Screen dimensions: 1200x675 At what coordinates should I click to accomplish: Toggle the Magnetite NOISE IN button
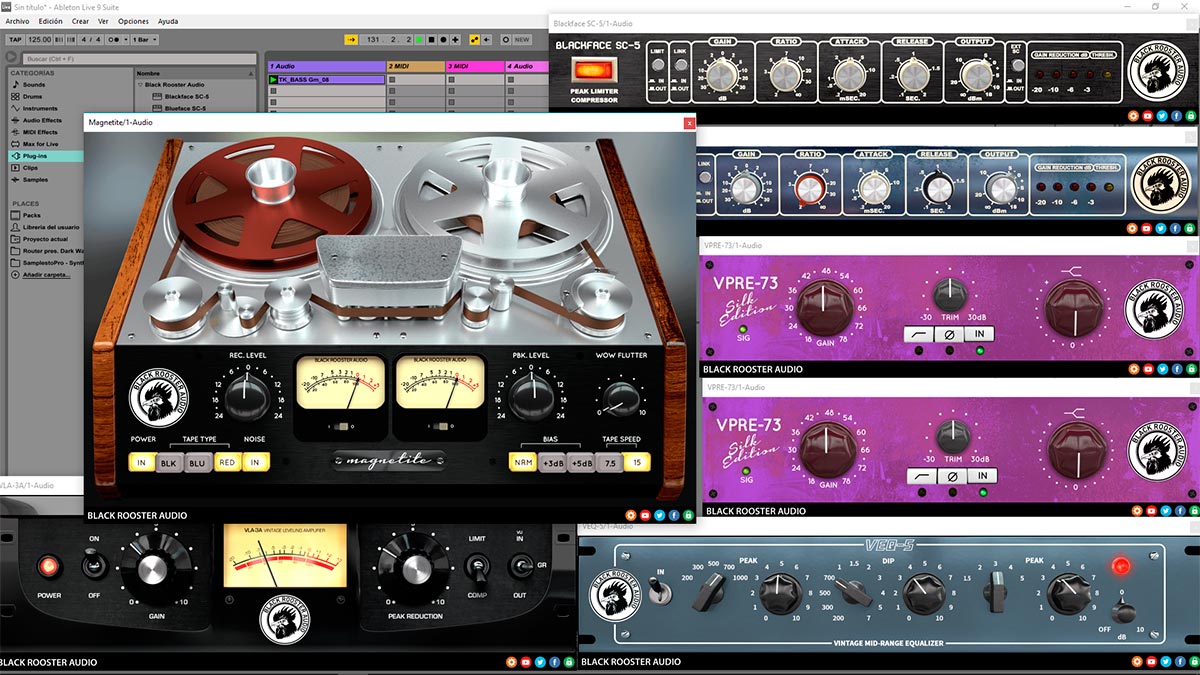coord(256,462)
